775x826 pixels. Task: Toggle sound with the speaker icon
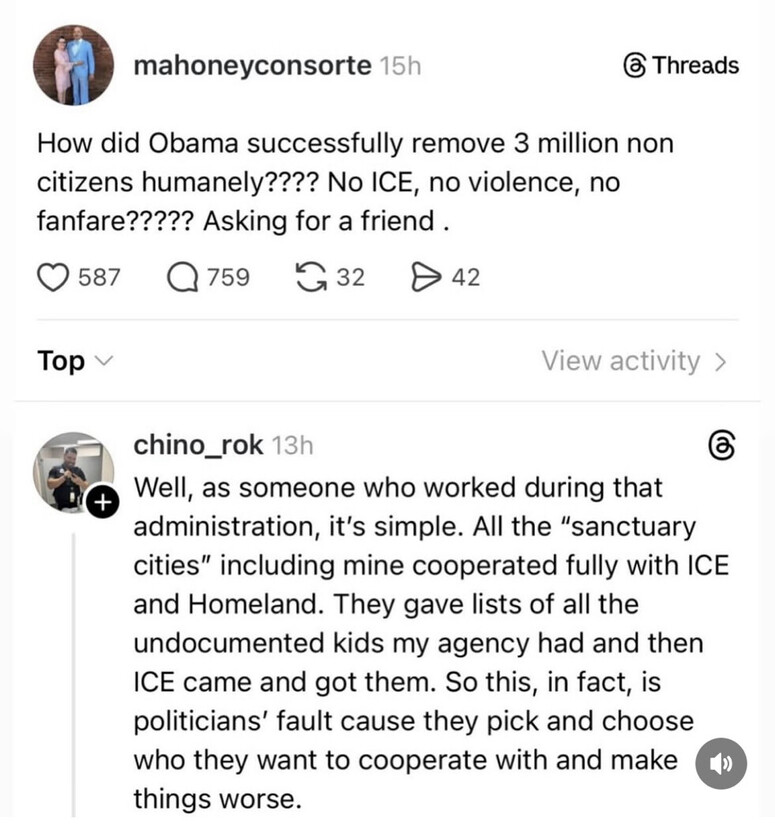tap(719, 763)
